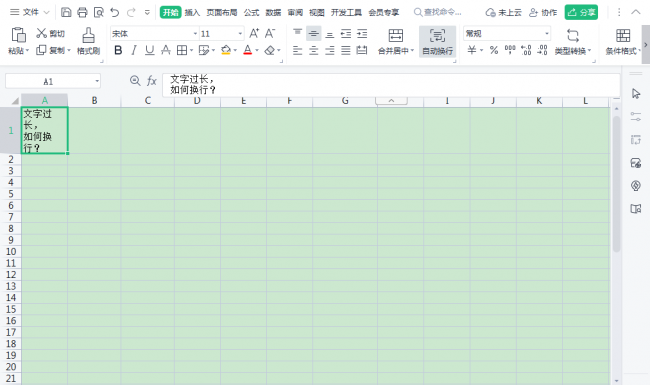Switch to Data (数据) tab
This screenshot has width=650, height=385.
[273, 12]
